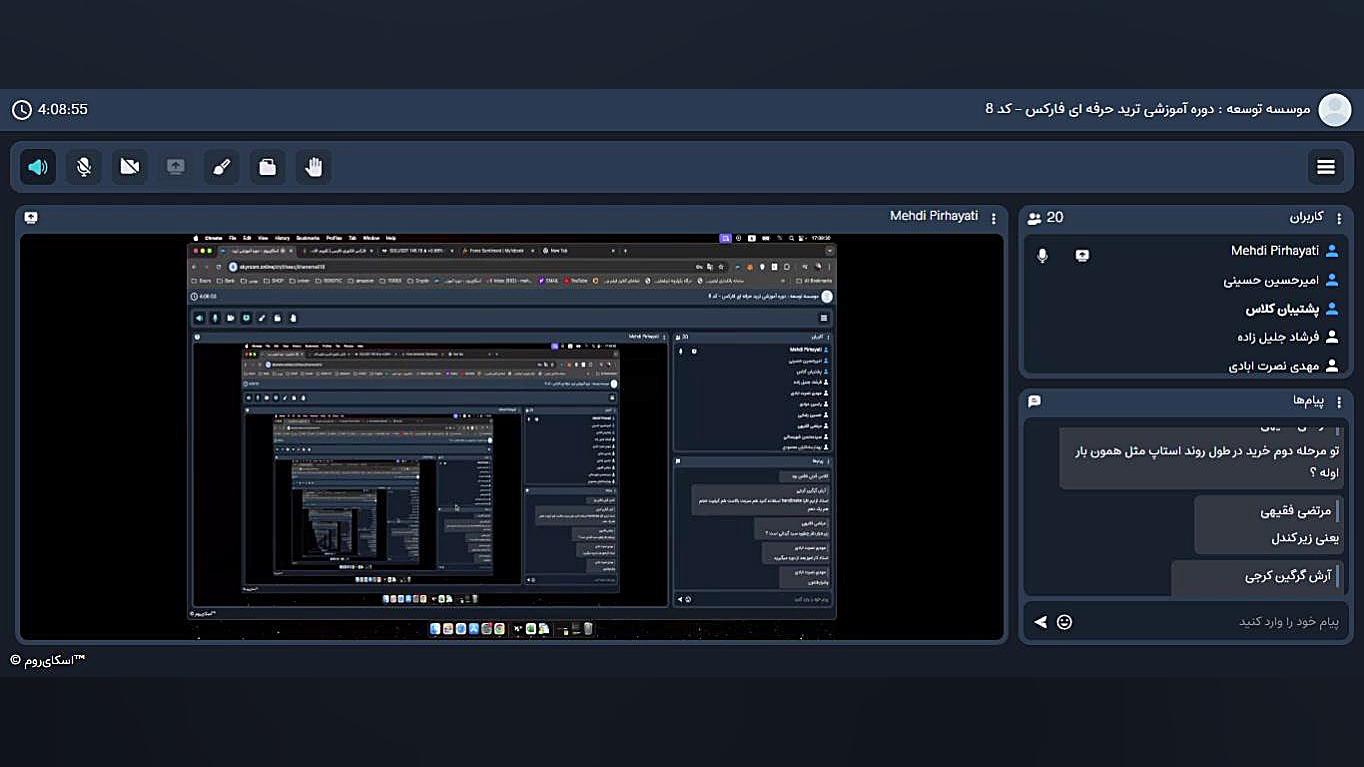Click the chat message یعنی زیرکندل
Screen dimensions: 1364x767
tap(1305, 538)
